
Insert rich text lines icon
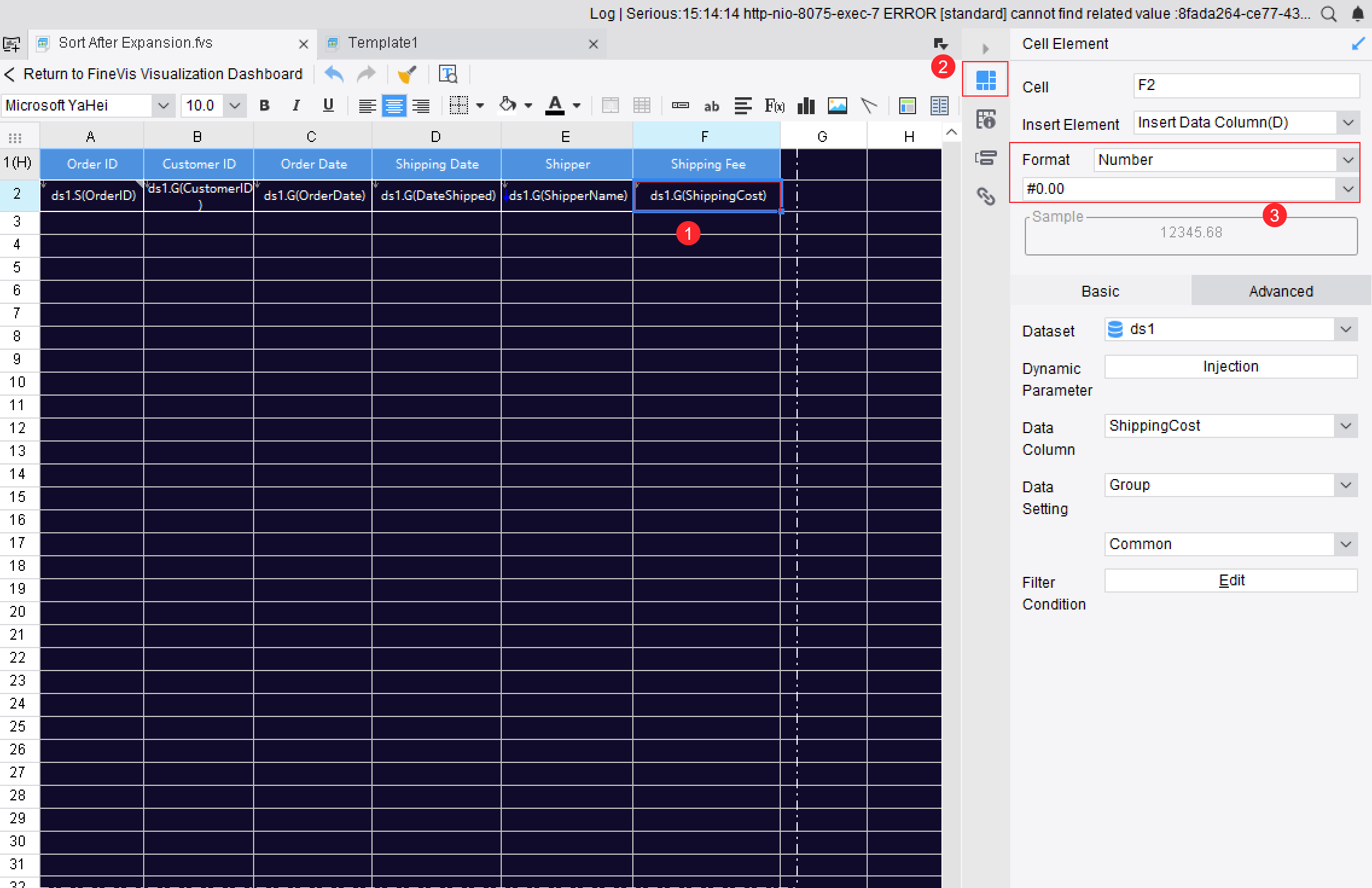click(743, 106)
